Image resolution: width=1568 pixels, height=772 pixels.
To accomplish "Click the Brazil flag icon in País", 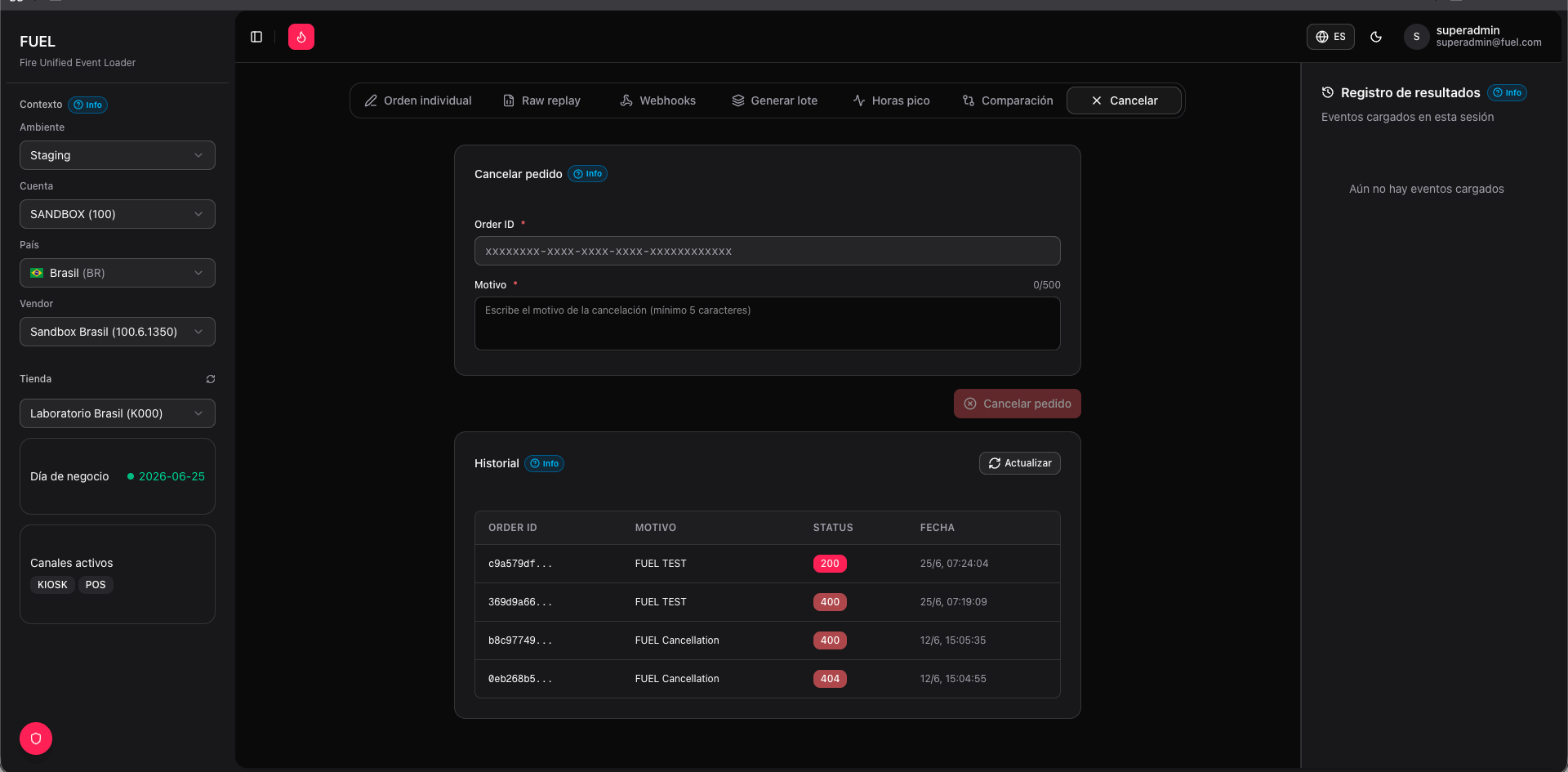I will (37, 273).
